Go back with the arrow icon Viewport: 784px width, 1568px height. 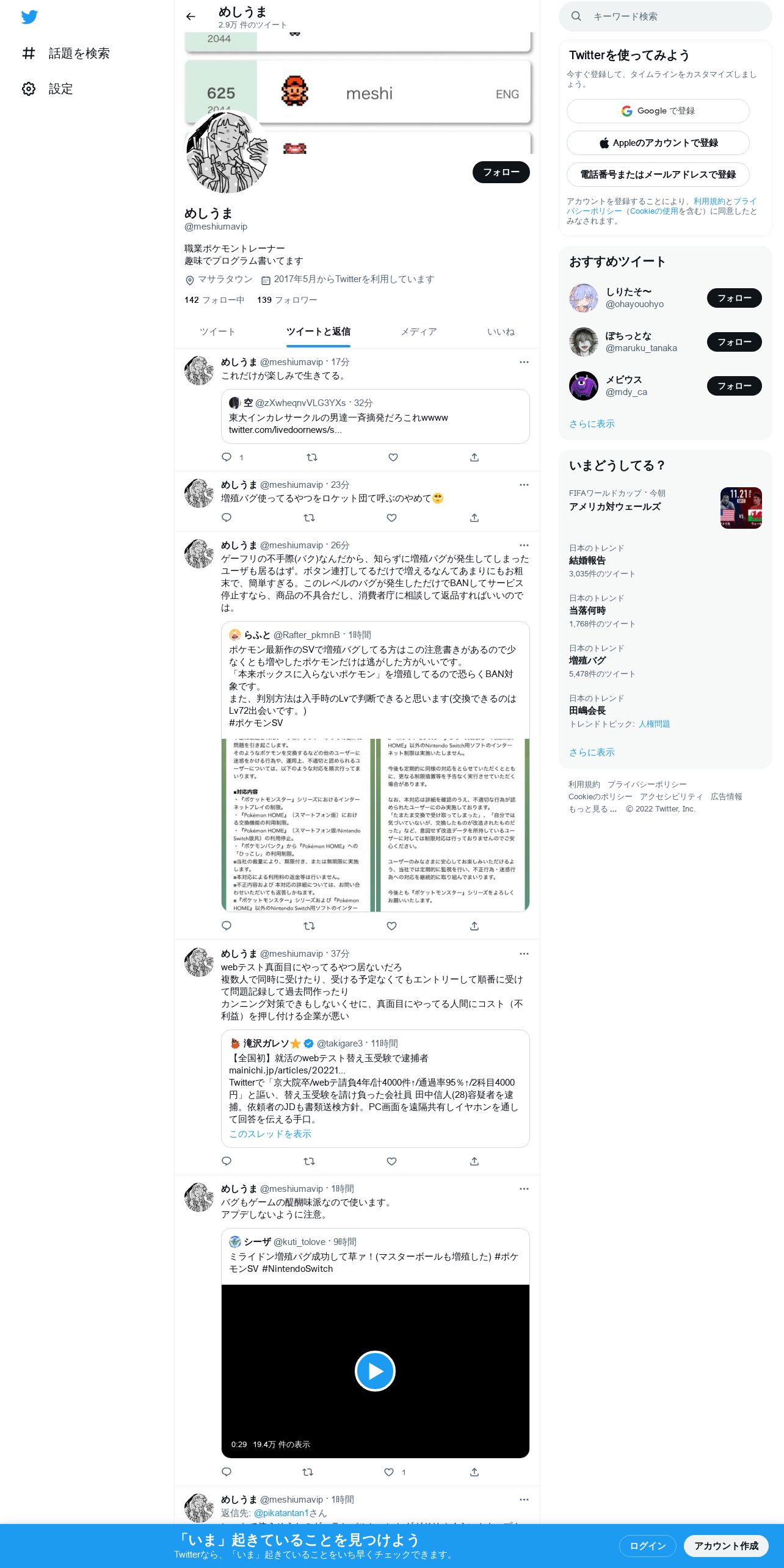pyautogui.click(x=191, y=16)
